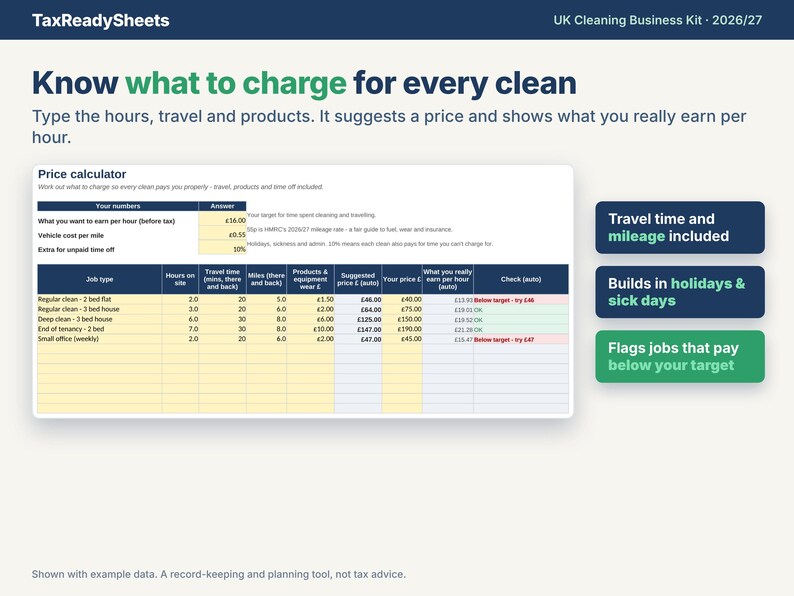Viewport: 794px width, 596px height.
Task: Click the 7.0 hours for End of tenancy
Action: 180,329
